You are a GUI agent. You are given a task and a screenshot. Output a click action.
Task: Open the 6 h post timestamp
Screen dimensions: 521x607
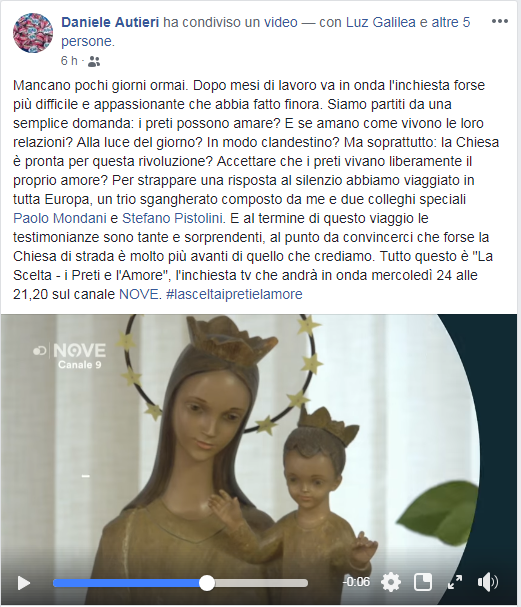[x=69, y=61]
